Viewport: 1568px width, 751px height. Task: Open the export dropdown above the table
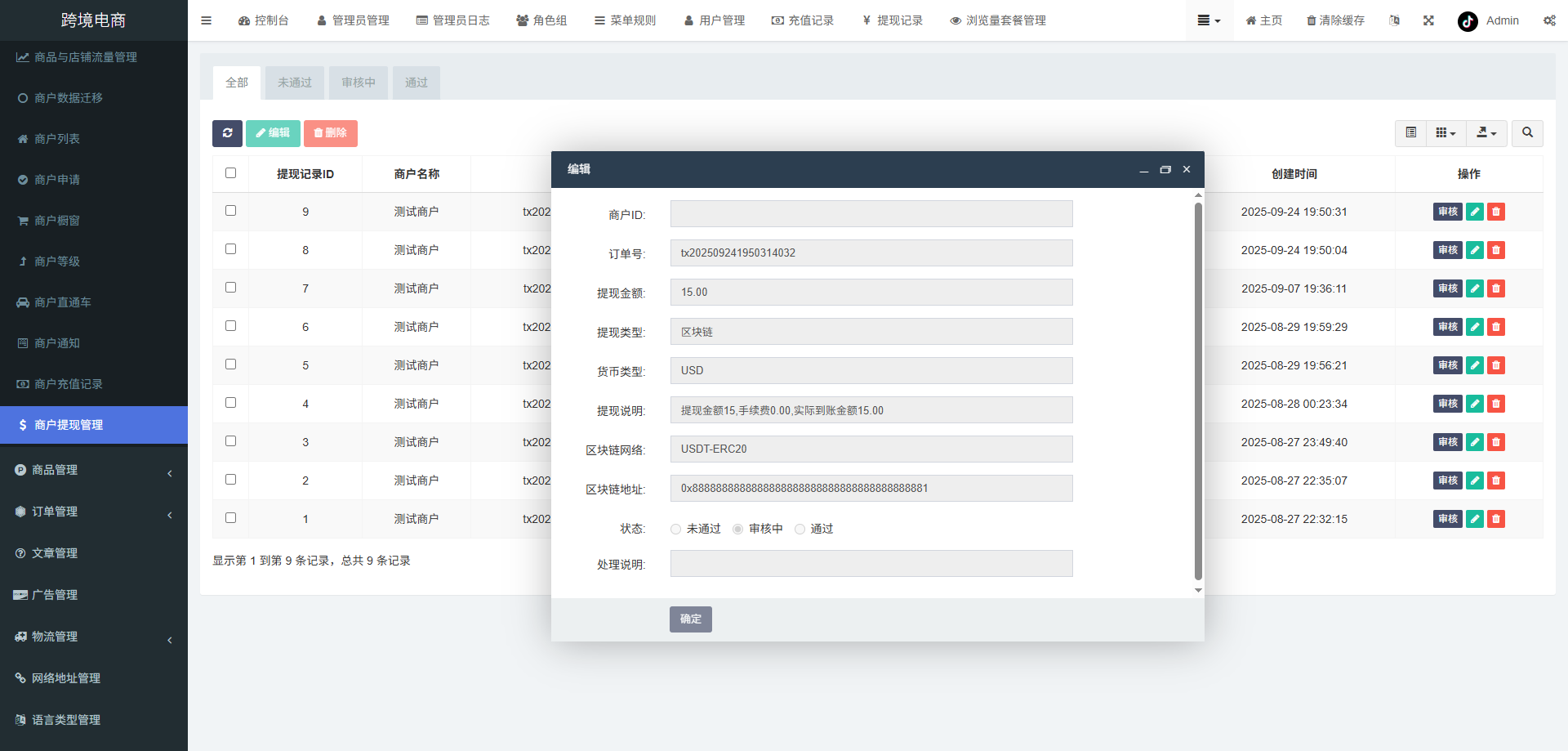1486,132
